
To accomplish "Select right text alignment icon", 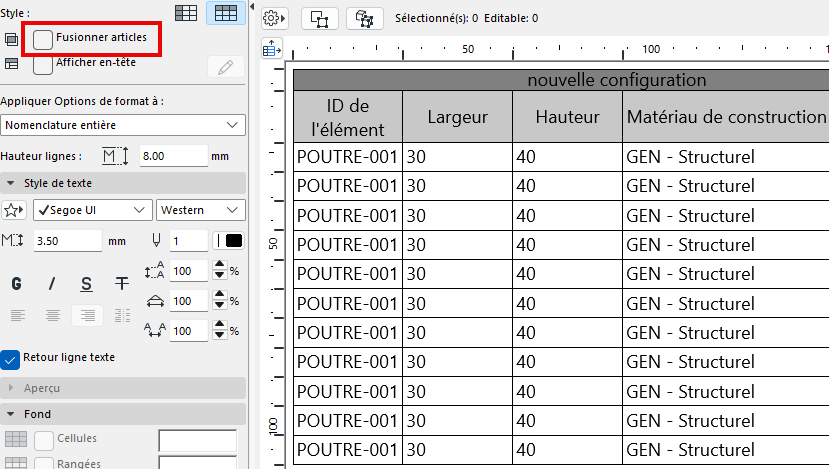I will pyautogui.click(x=87, y=315).
